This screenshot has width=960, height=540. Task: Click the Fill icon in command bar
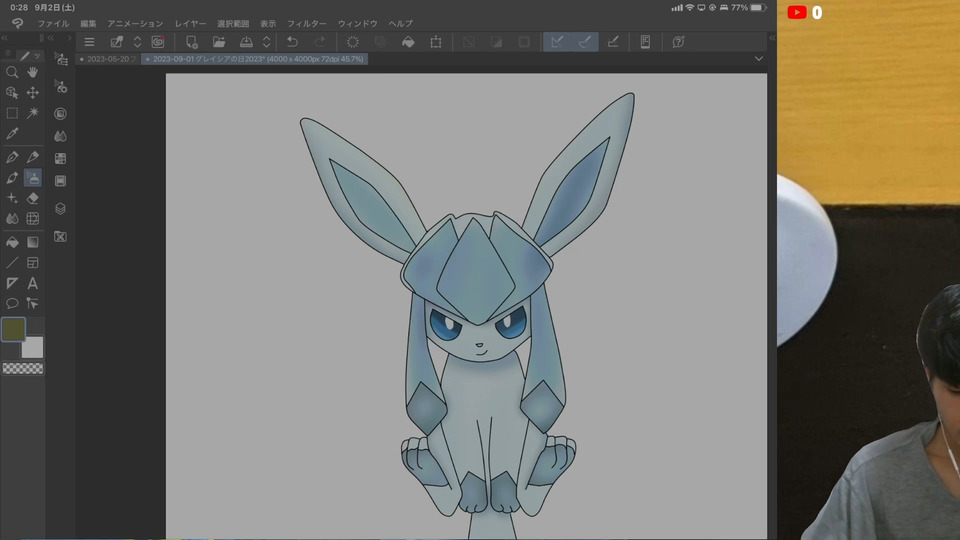click(408, 42)
